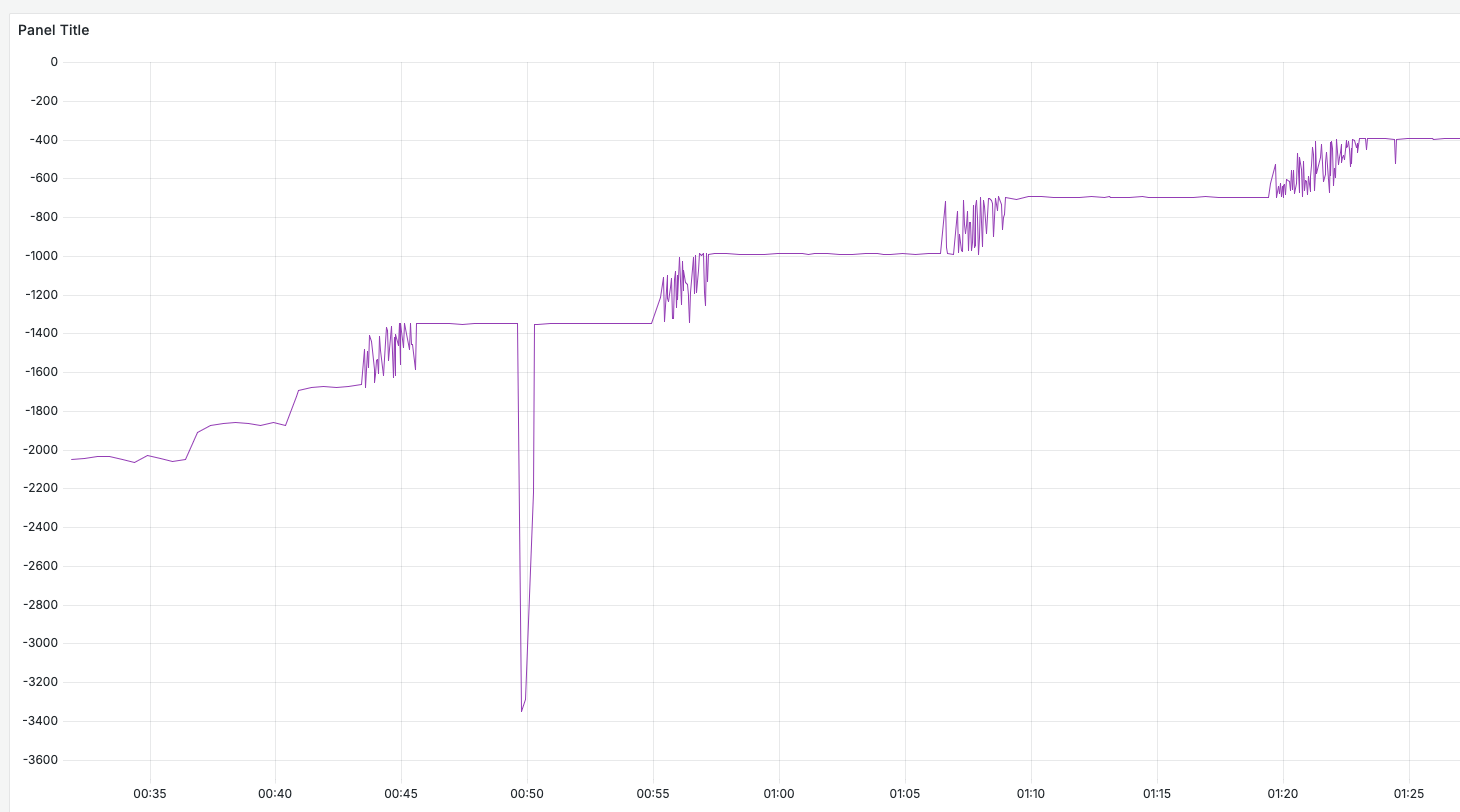This screenshot has width=1460, height=812.
Task: Select the 01:20 x-axis label
Action: coord(1283,794)
